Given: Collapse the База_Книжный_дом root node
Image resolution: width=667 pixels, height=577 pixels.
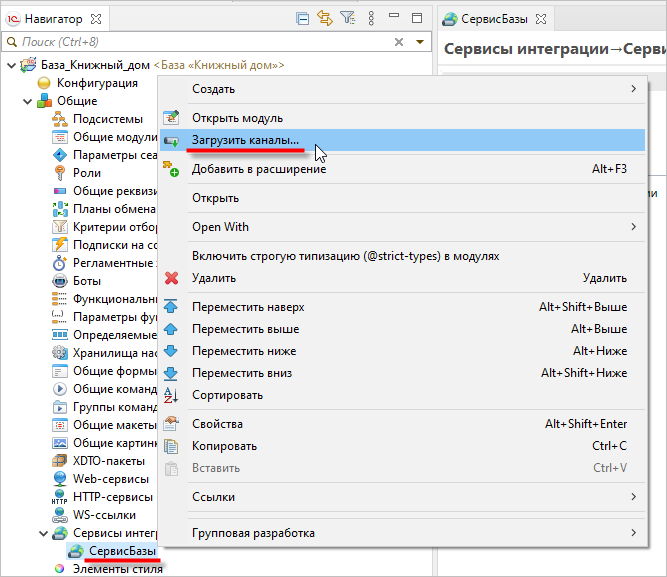Looking at the screenshot, I should click(x=11, y=65).
